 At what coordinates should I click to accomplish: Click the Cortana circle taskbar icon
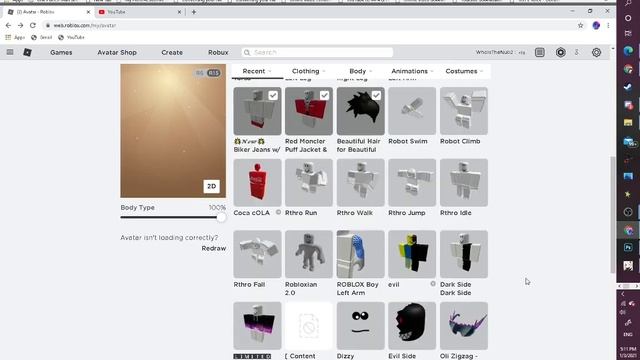tap(628, 18)
